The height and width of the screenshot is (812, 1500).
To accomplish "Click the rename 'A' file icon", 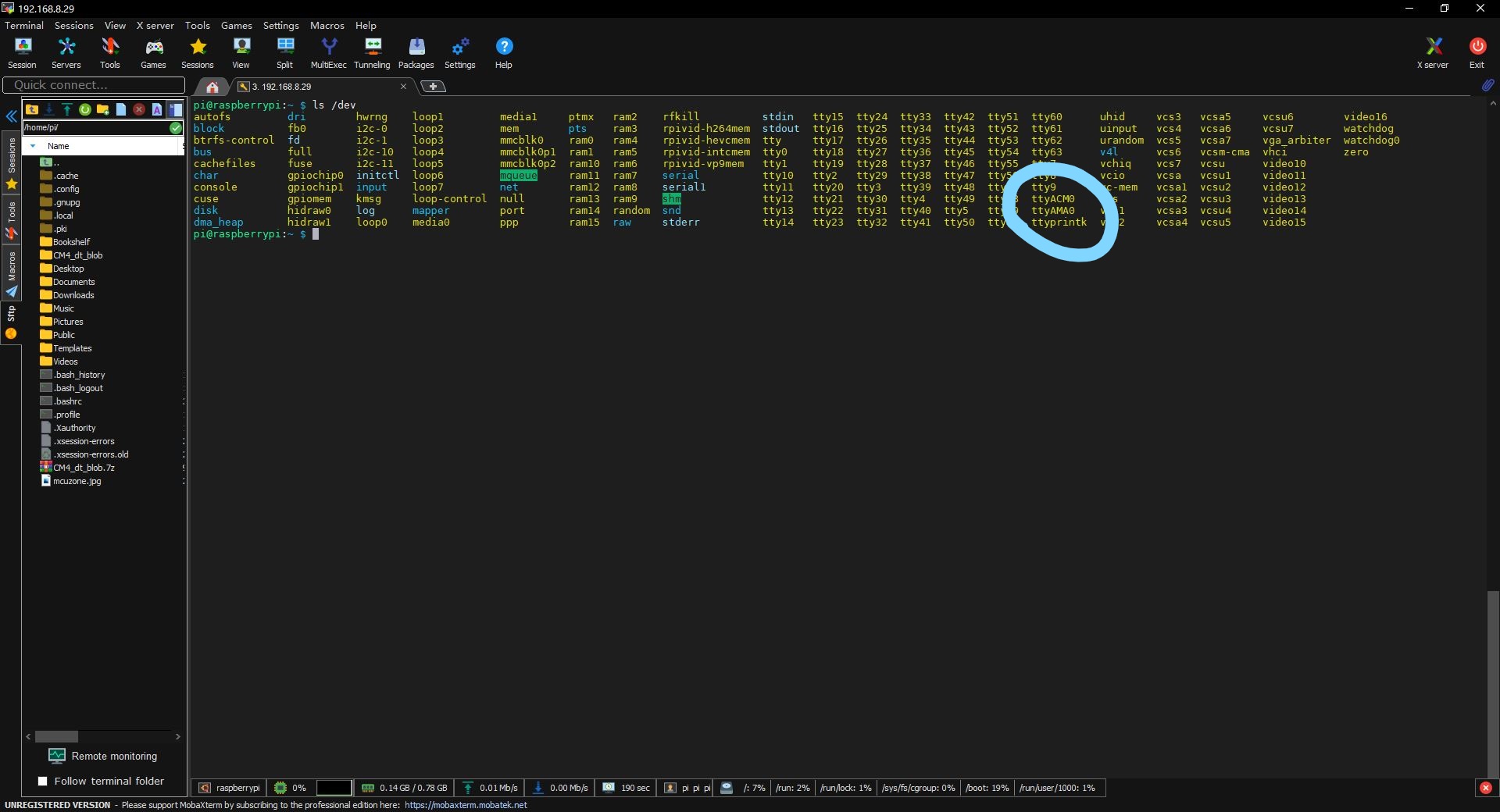I will pos(157,109).
